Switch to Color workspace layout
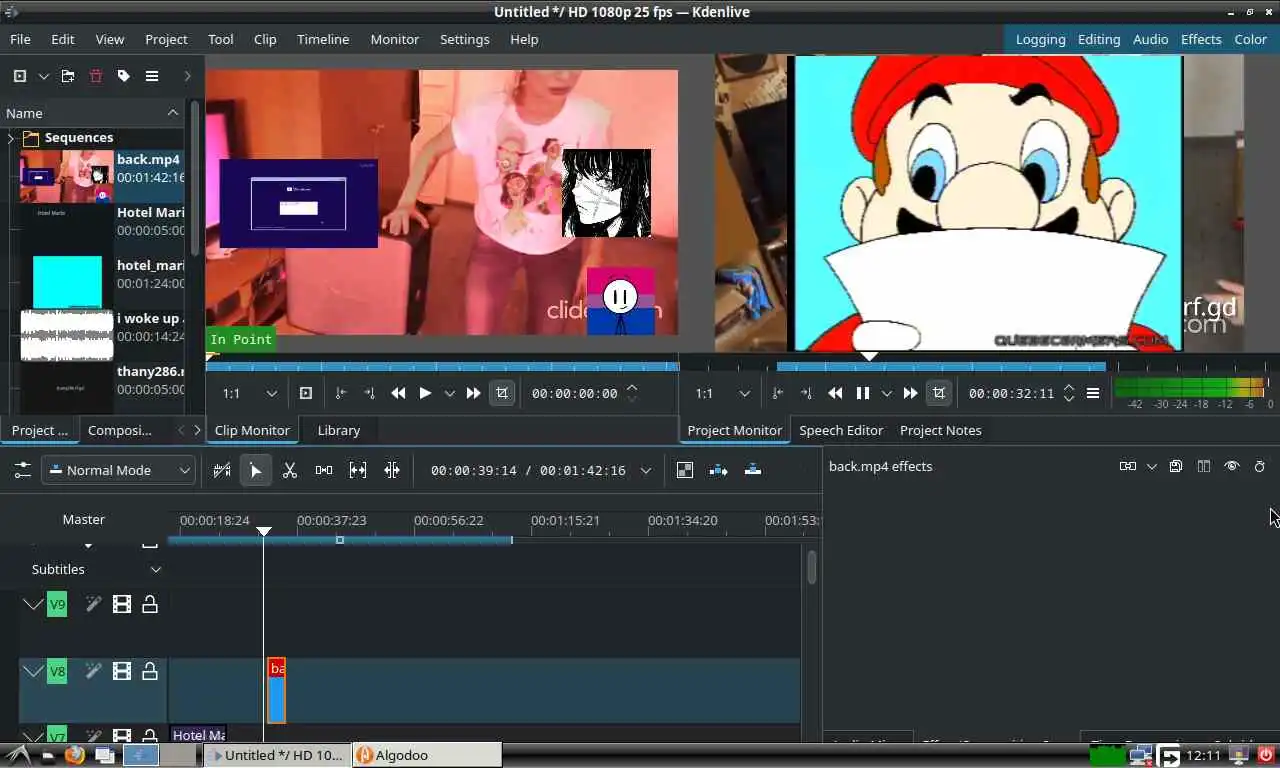The image size is (1280, 768). [1250, 39]
